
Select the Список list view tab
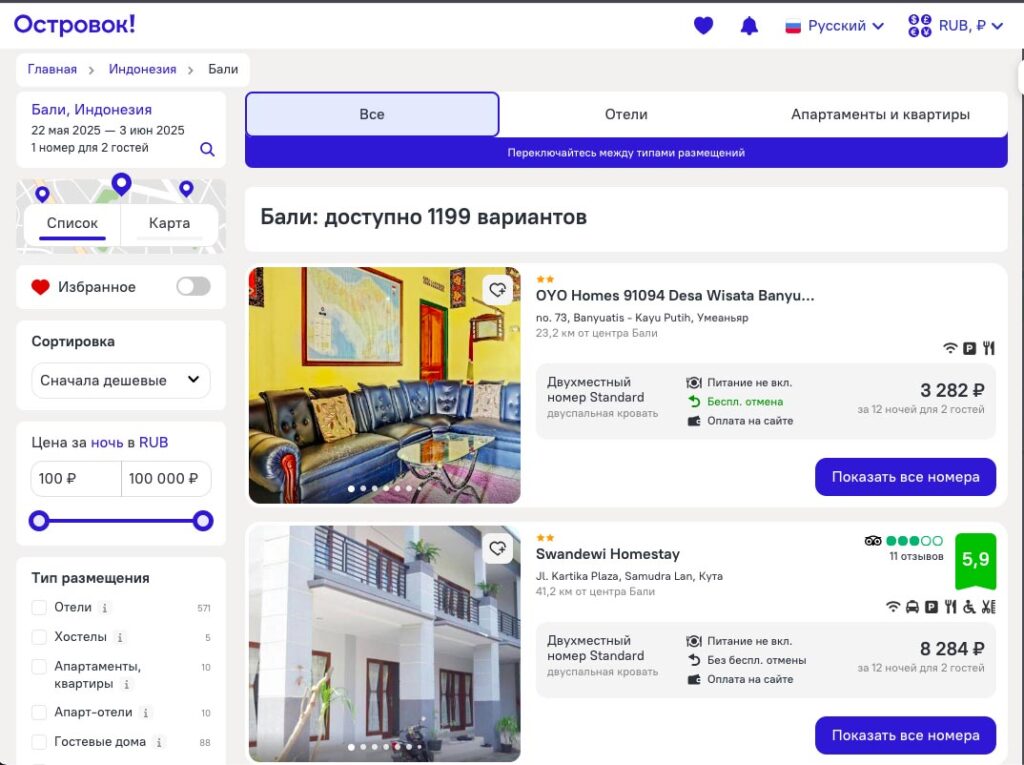click(x=72, y=223)
